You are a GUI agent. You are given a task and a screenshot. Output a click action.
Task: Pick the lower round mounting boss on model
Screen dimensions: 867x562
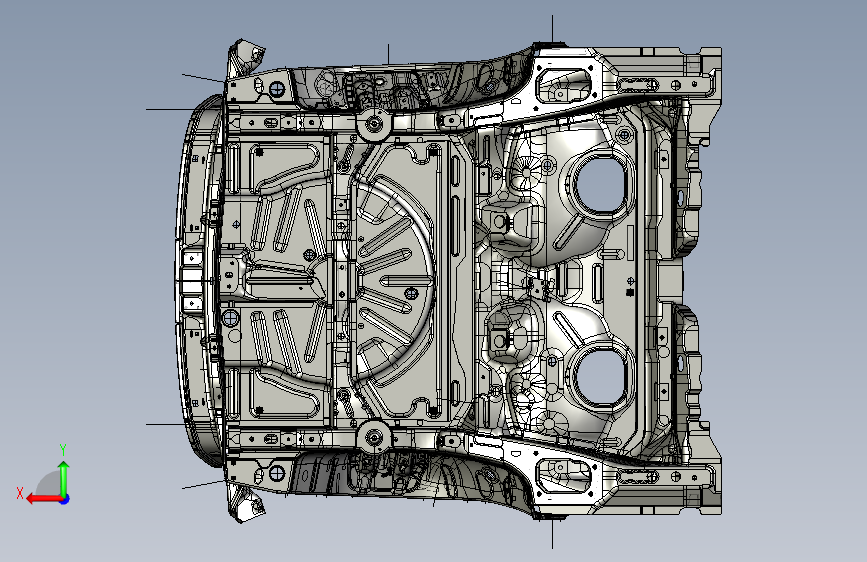point(374,438)
